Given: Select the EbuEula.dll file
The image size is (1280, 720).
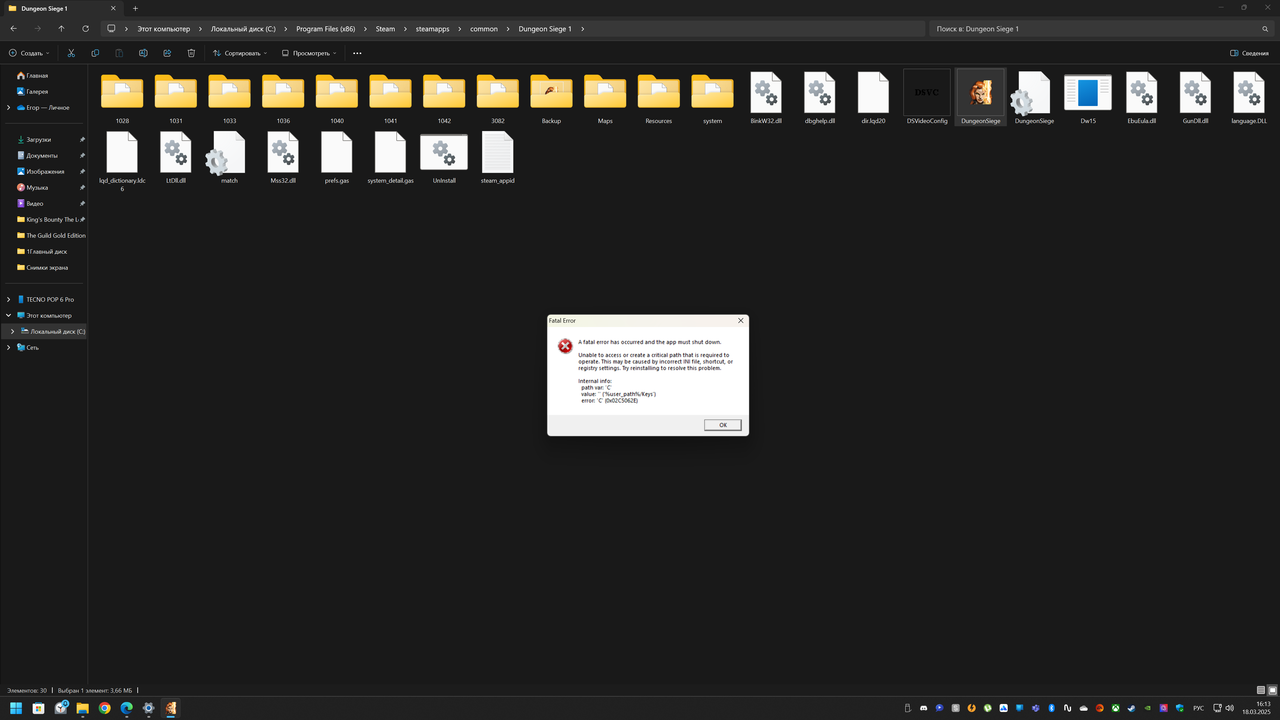Looking at the screenshot, I should [1141, 98].
